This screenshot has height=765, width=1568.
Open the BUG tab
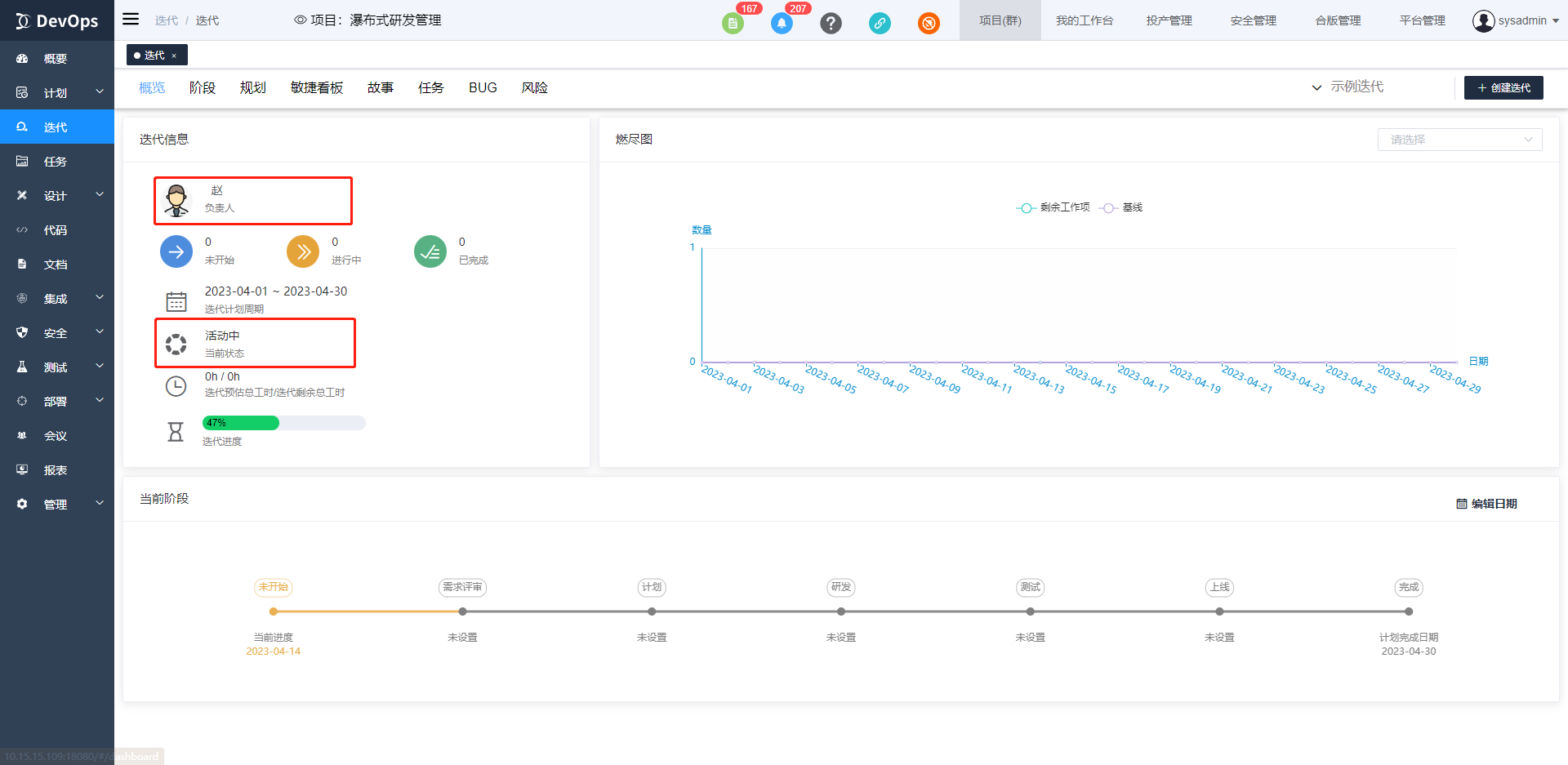click(483, 87)
